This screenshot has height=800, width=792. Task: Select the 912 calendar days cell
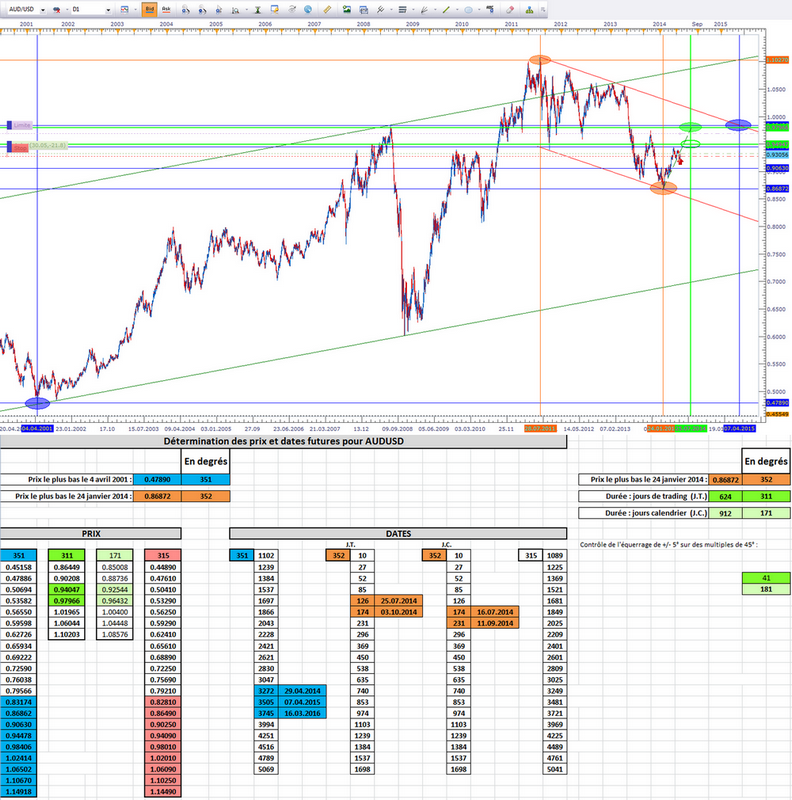(725, 513)
